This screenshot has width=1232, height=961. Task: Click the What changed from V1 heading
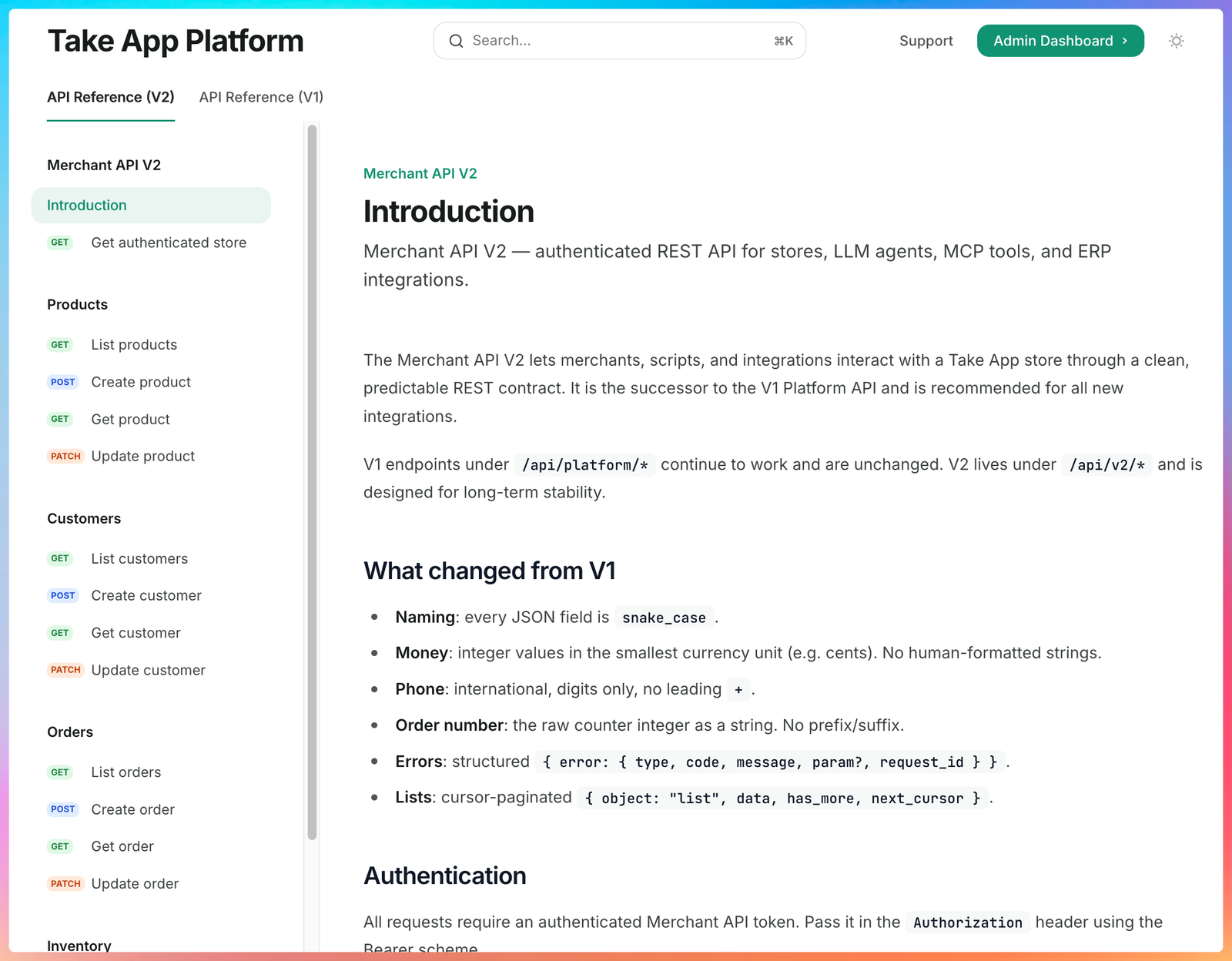490,571
